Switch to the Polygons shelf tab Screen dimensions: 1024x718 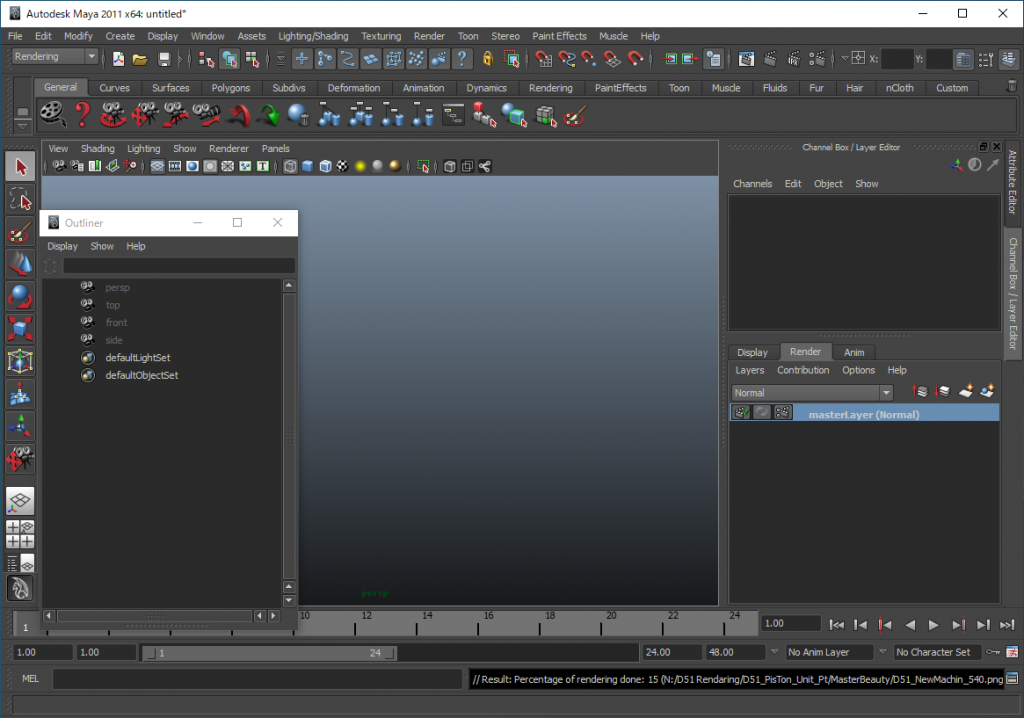(x=231, y=88)
